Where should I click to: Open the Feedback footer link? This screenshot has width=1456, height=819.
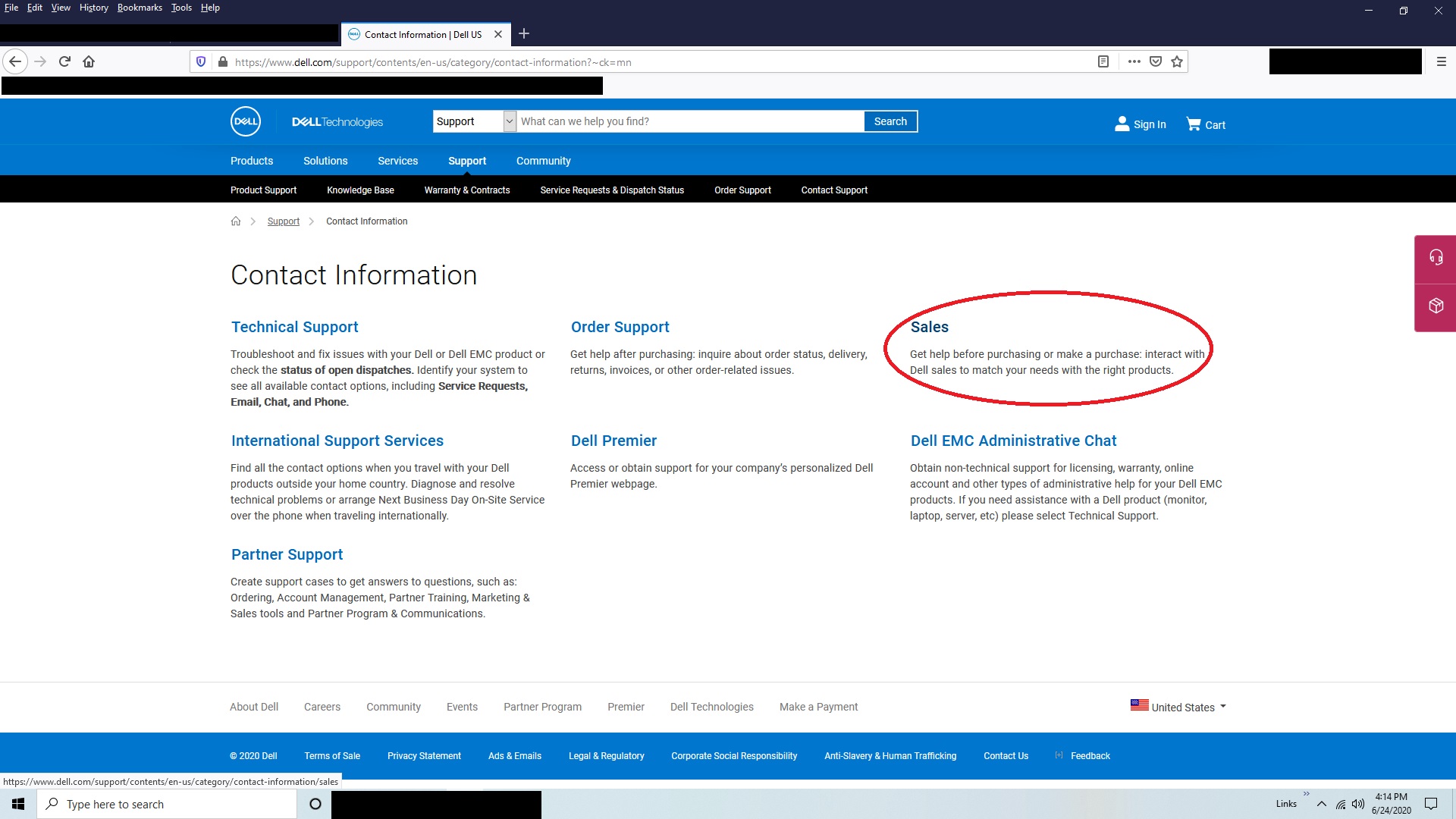[x=1090, y=756]
